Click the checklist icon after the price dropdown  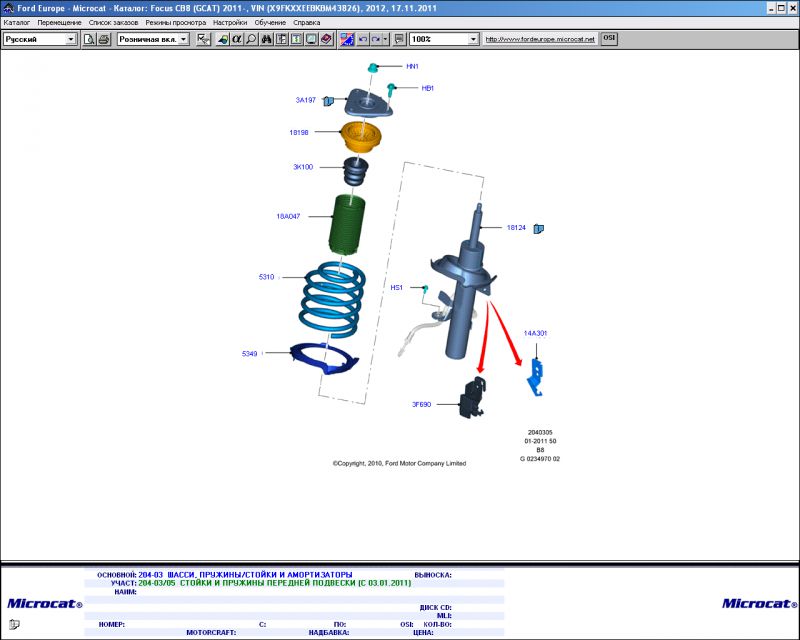(203, 39)
